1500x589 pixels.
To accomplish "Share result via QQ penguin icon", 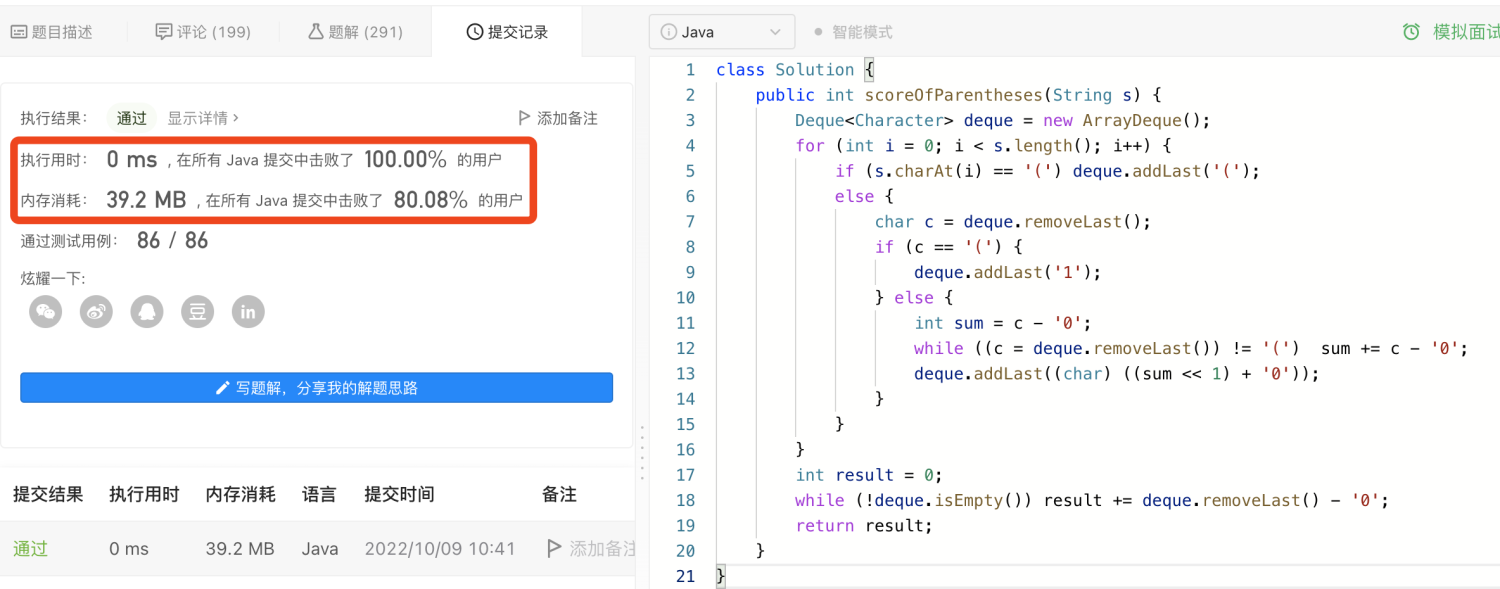I will [147, 311].
